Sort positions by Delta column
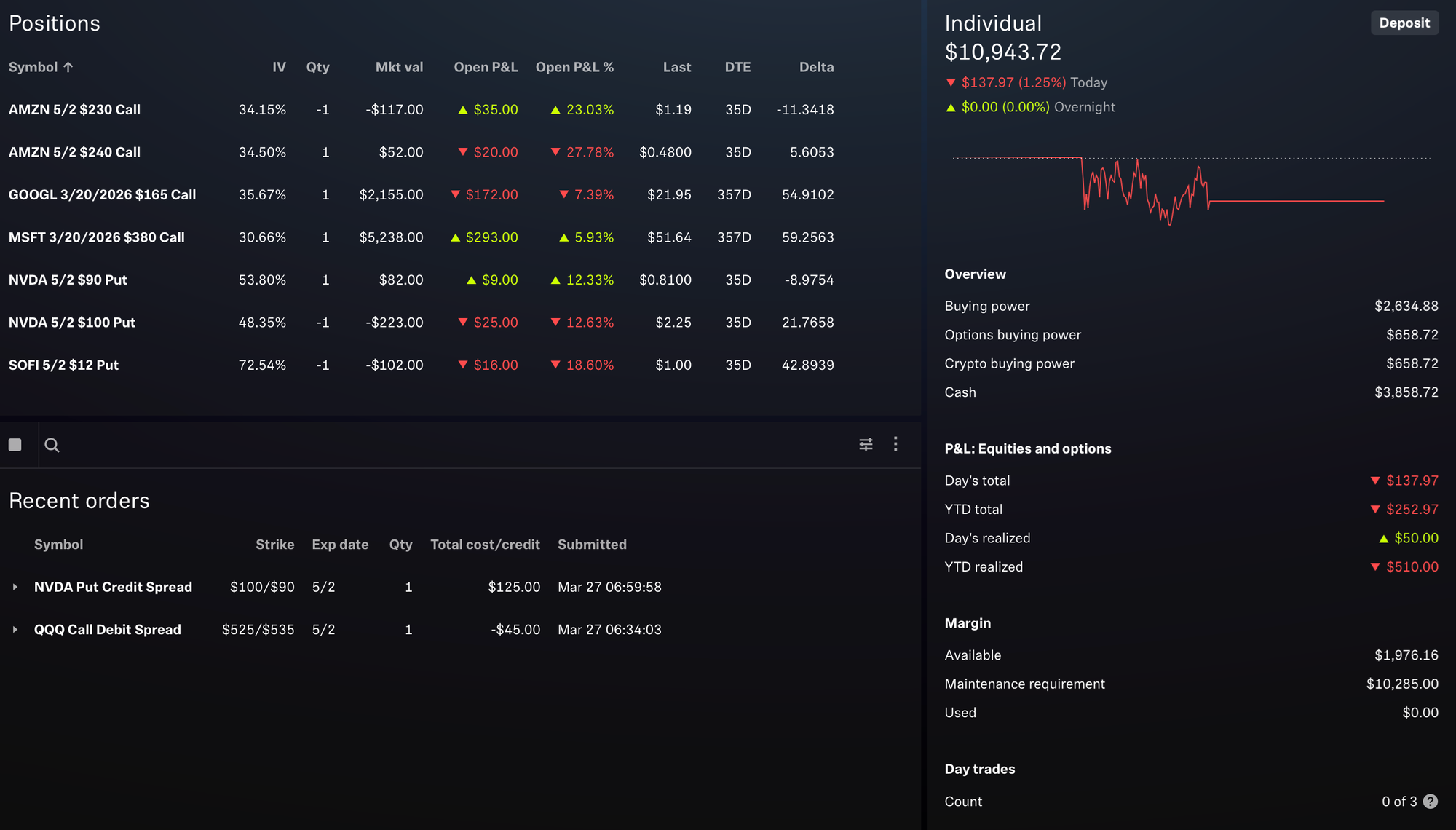Viewport: 1456px width, 830px height. point(816,67)
